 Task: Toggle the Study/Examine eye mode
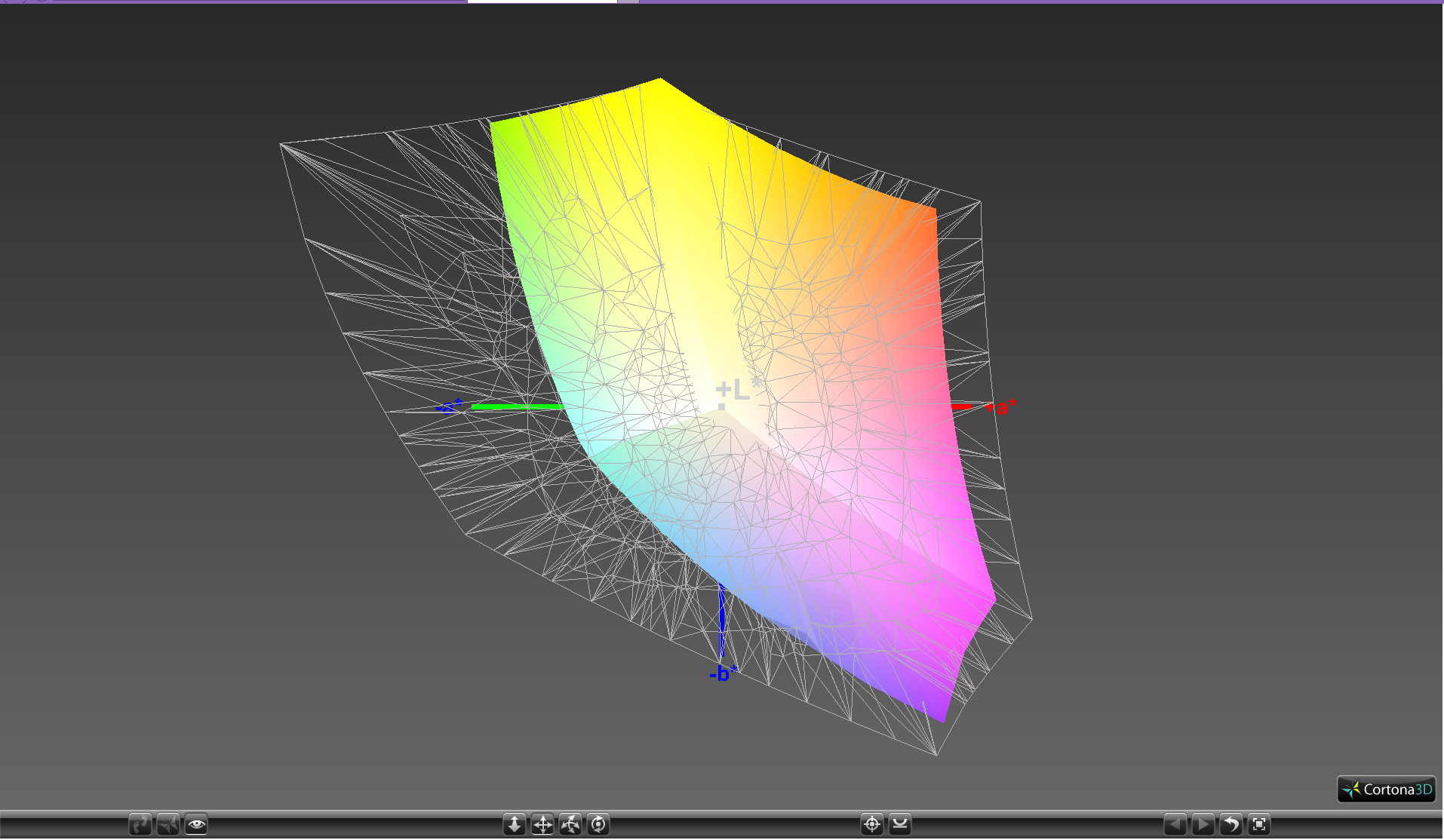196,824
